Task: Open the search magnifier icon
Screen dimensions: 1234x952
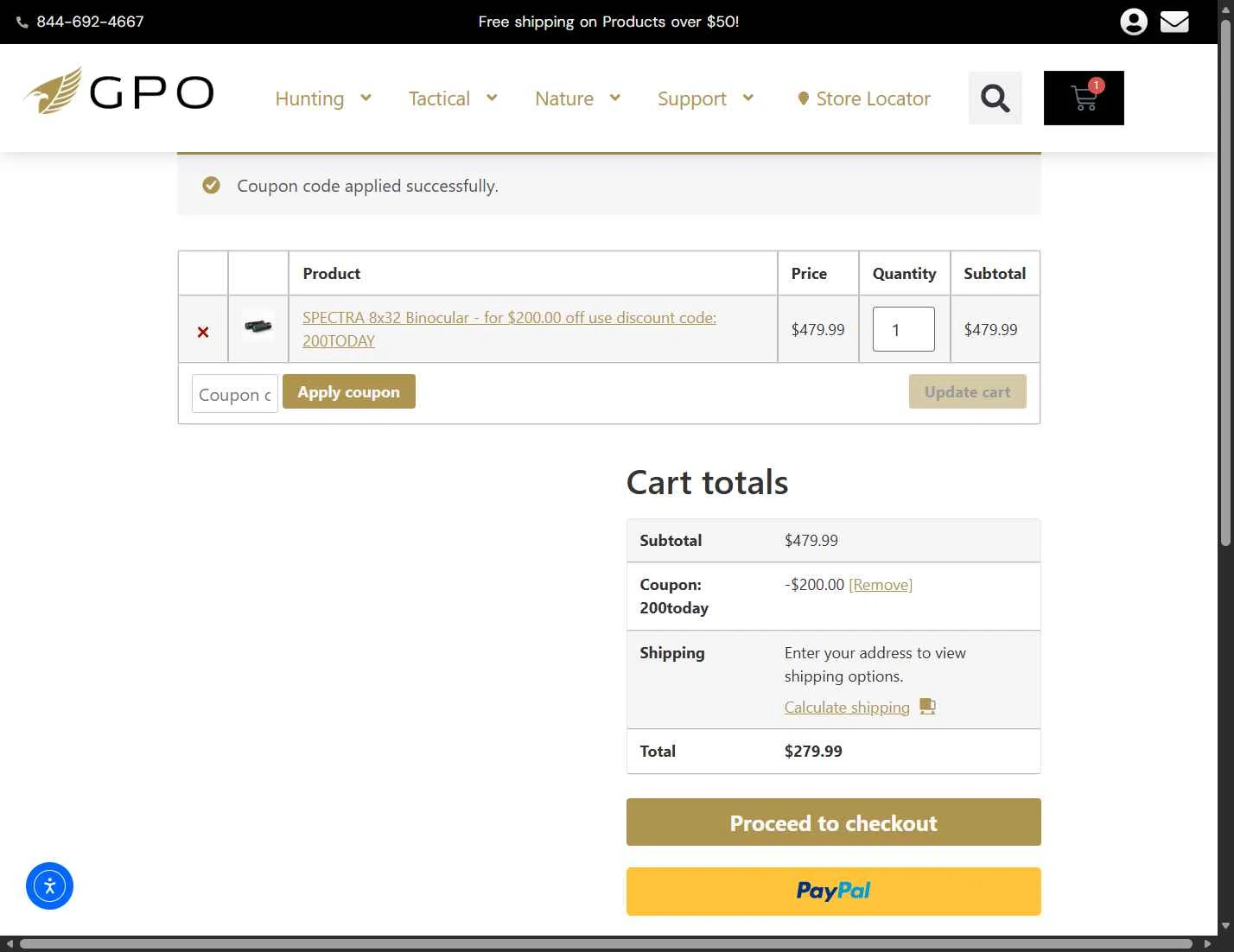Action: click(x=995, y=98)
